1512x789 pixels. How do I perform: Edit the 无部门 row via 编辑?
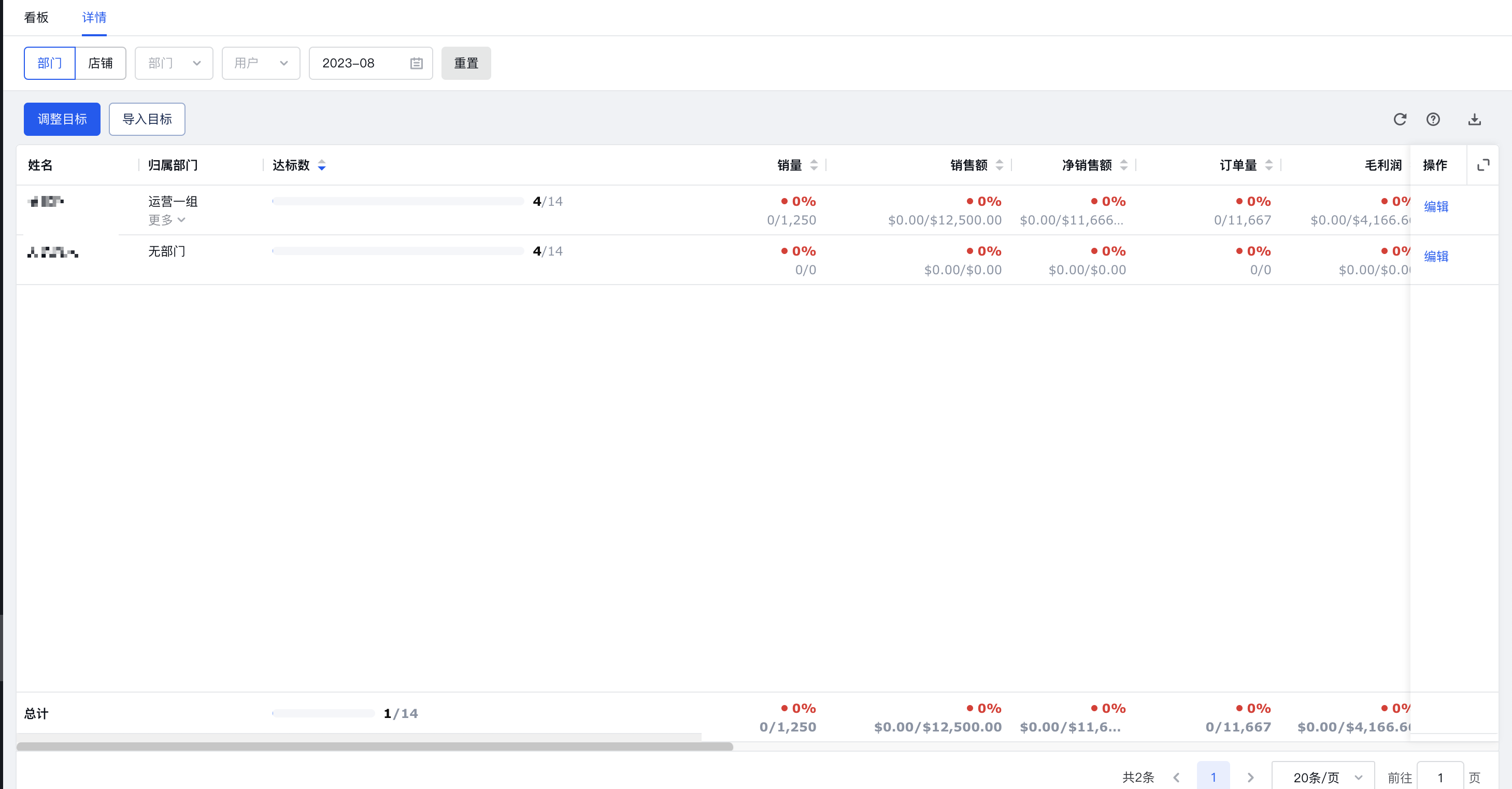click(x=1436, y=257)
